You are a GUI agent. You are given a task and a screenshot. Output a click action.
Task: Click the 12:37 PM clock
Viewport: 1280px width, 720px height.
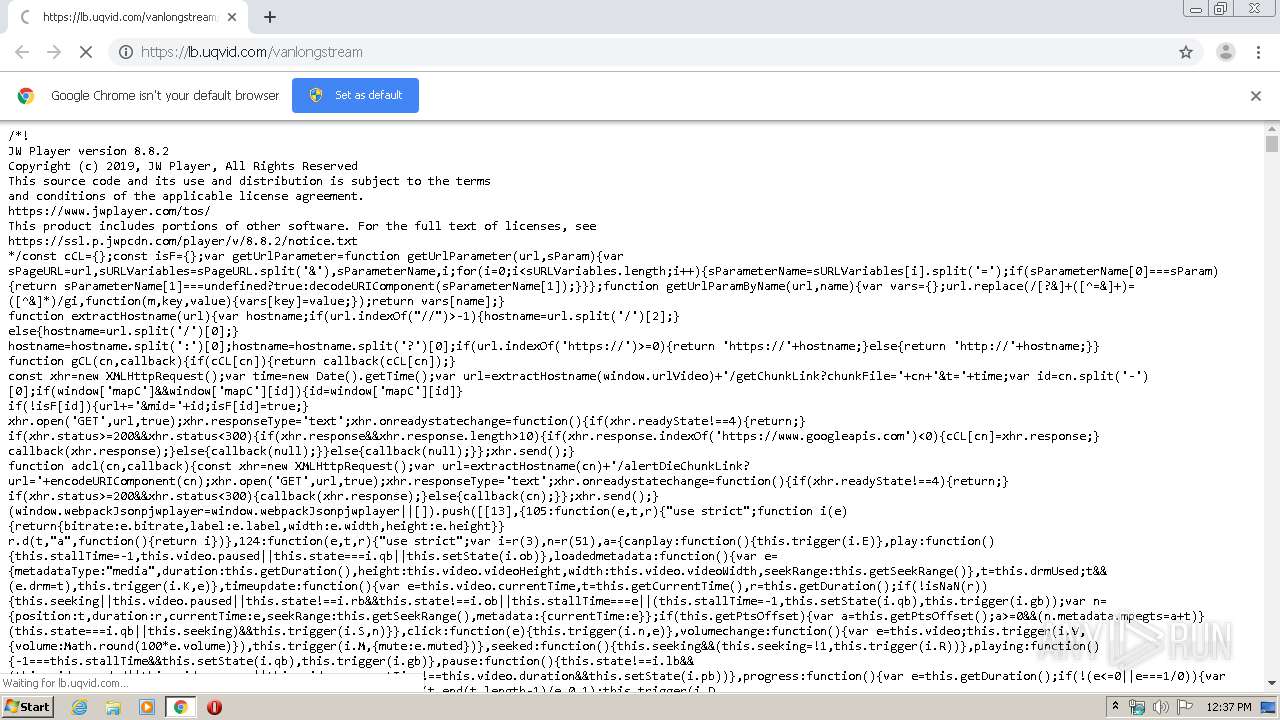[x=1229, y=707]
